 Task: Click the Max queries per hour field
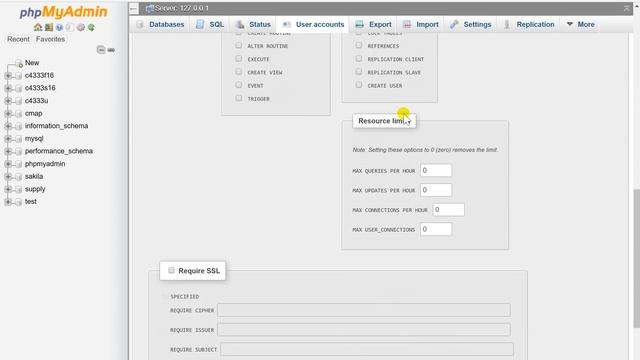[x=436, y=171]
